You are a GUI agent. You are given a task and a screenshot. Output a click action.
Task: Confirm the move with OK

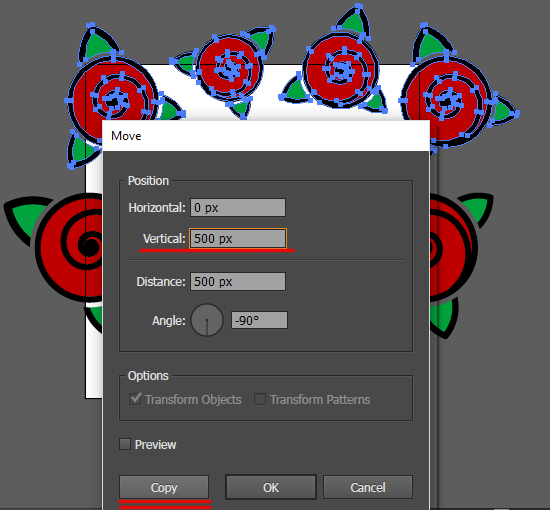point(271,487)
